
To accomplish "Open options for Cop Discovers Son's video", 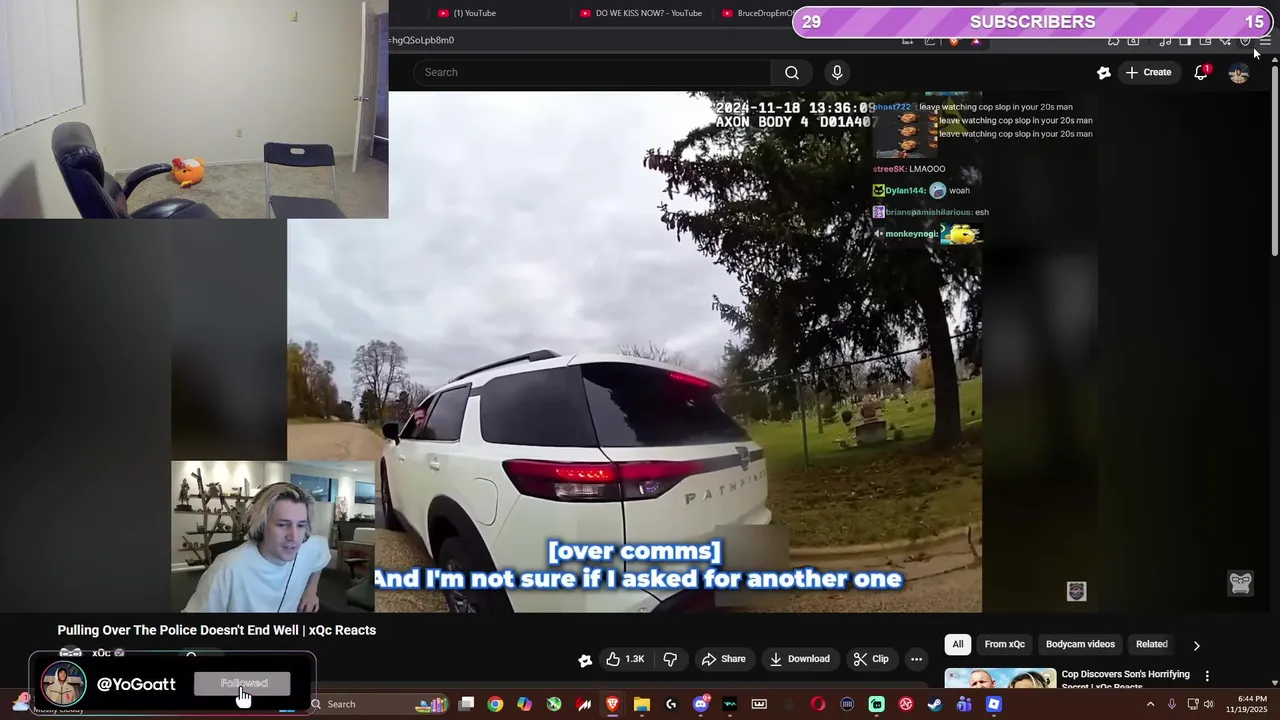I will point(1207,676).
